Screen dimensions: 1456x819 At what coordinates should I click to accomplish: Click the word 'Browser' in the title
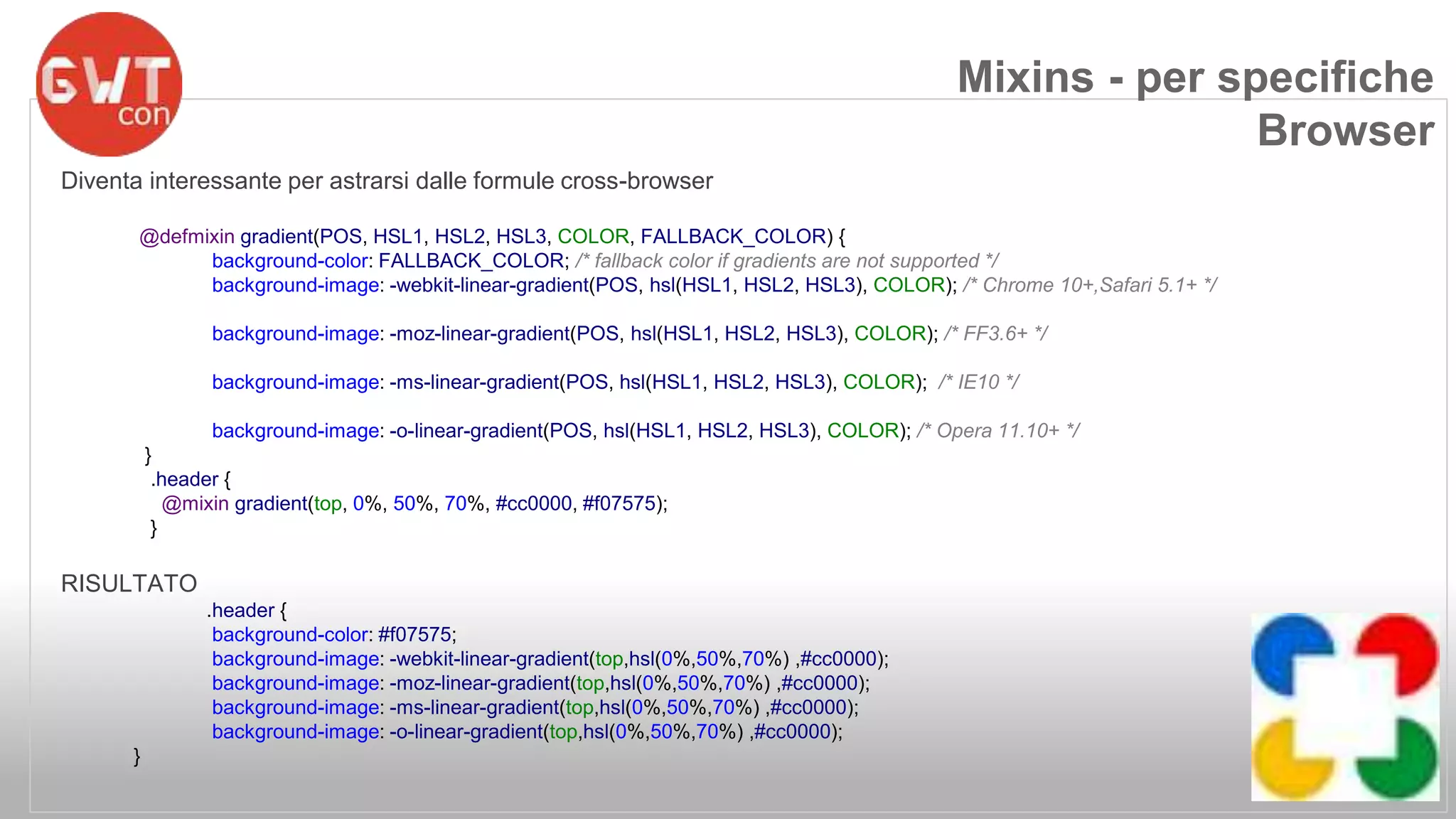point(1345,131)
